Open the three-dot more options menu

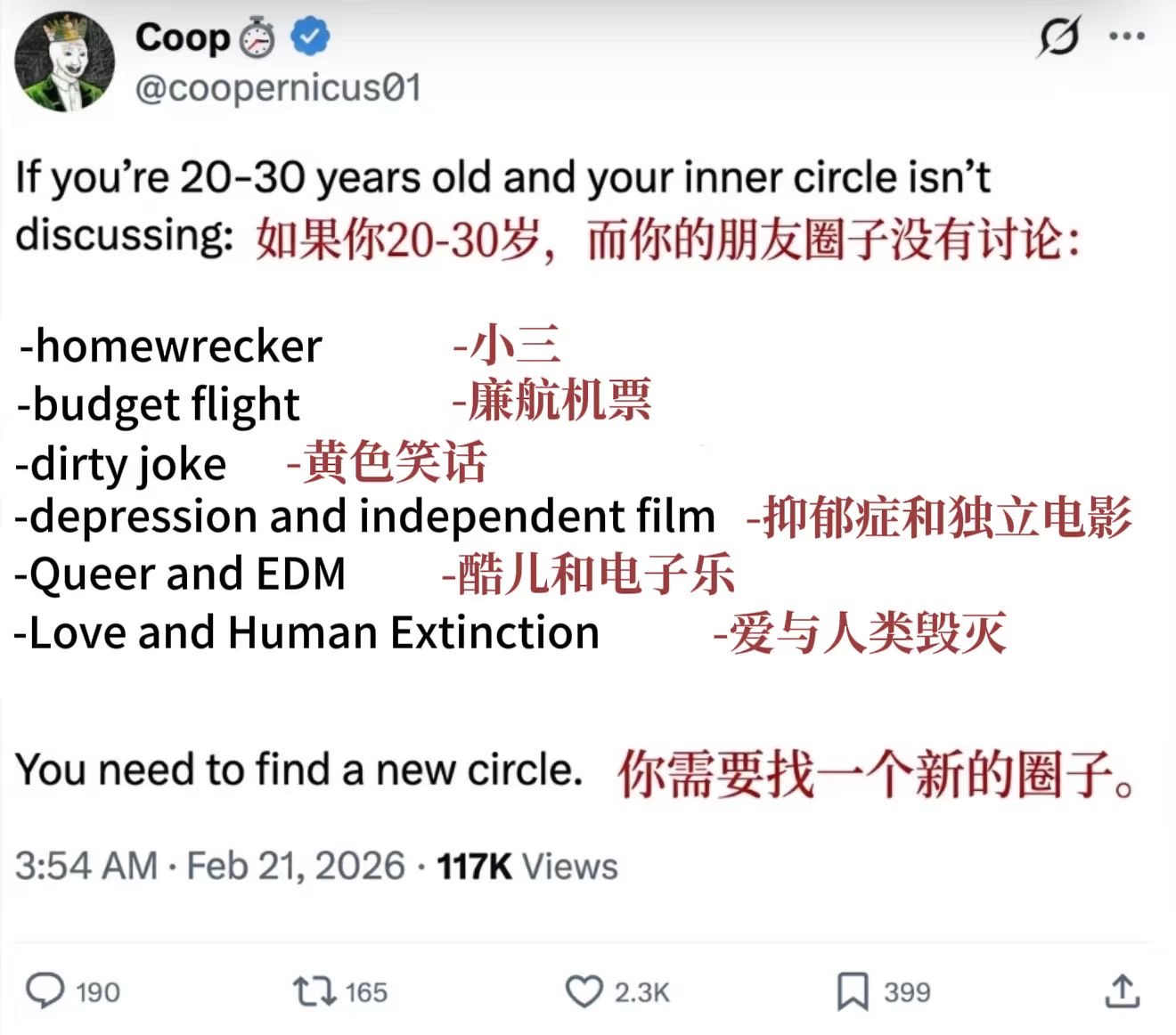(1126, 37)
